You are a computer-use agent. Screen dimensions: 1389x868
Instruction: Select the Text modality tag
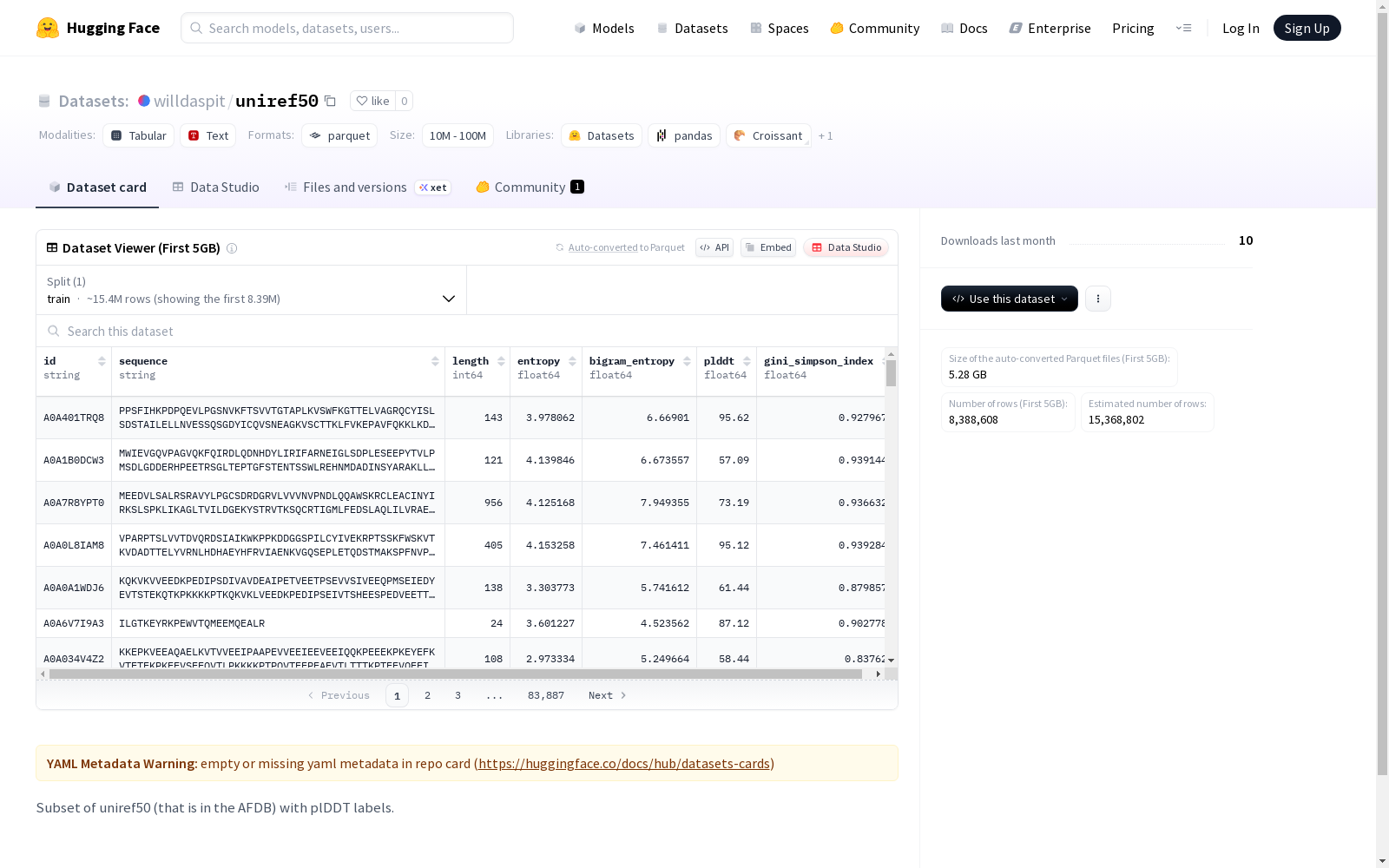tap(208, 135)
